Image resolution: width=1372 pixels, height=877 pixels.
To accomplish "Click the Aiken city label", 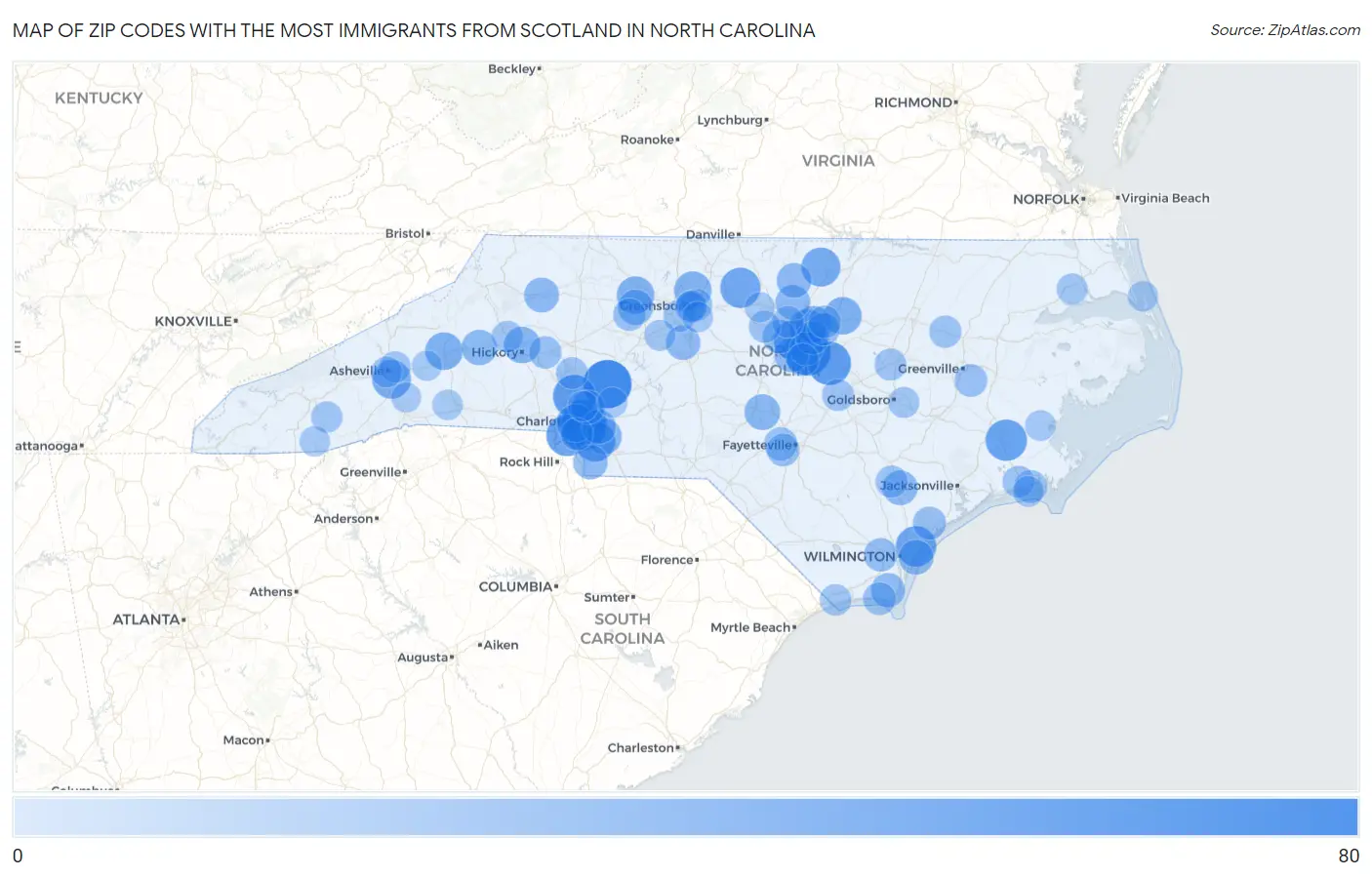I will point(499,645).
